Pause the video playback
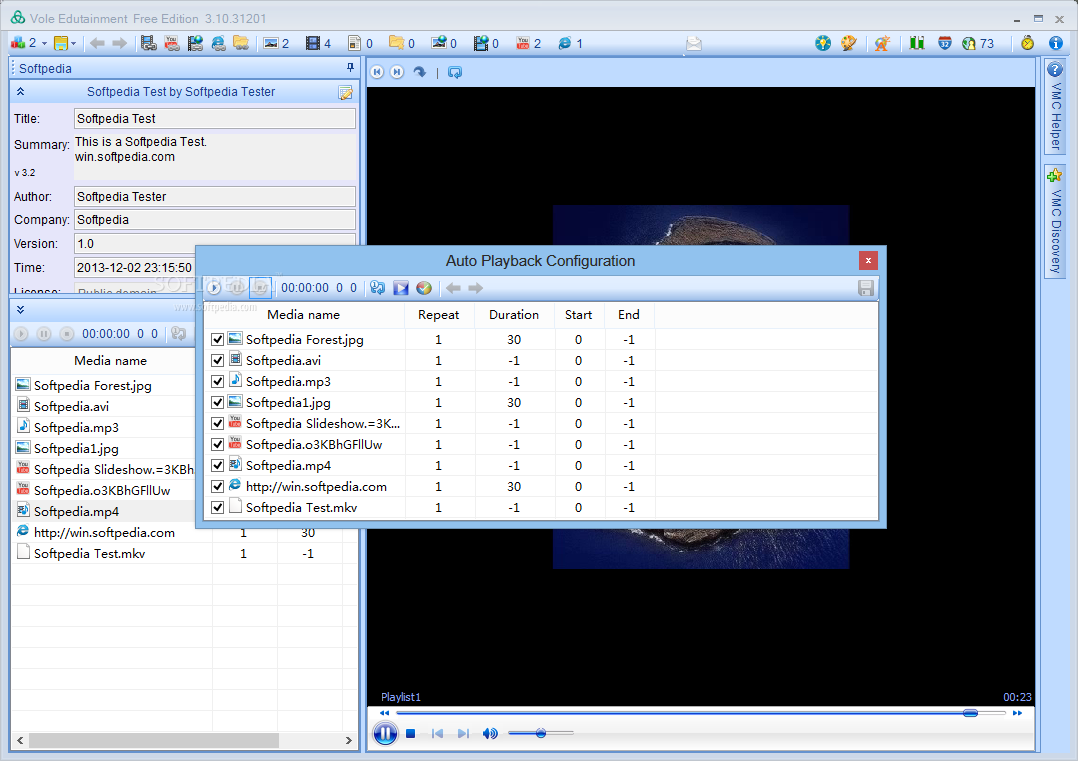The height and width of the screenshot is (761, 1078). [385, 734]
